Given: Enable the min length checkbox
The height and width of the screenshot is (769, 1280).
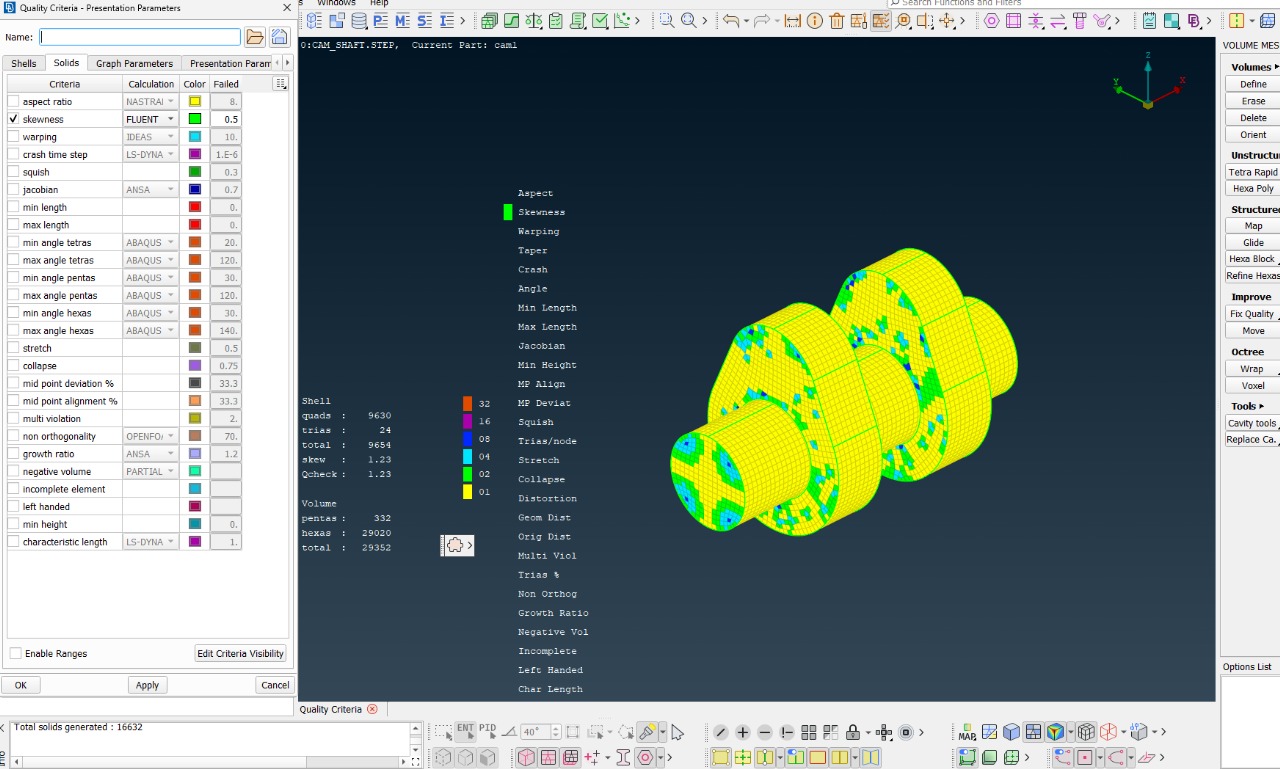Looking at the screenshot, I should 13,207.
